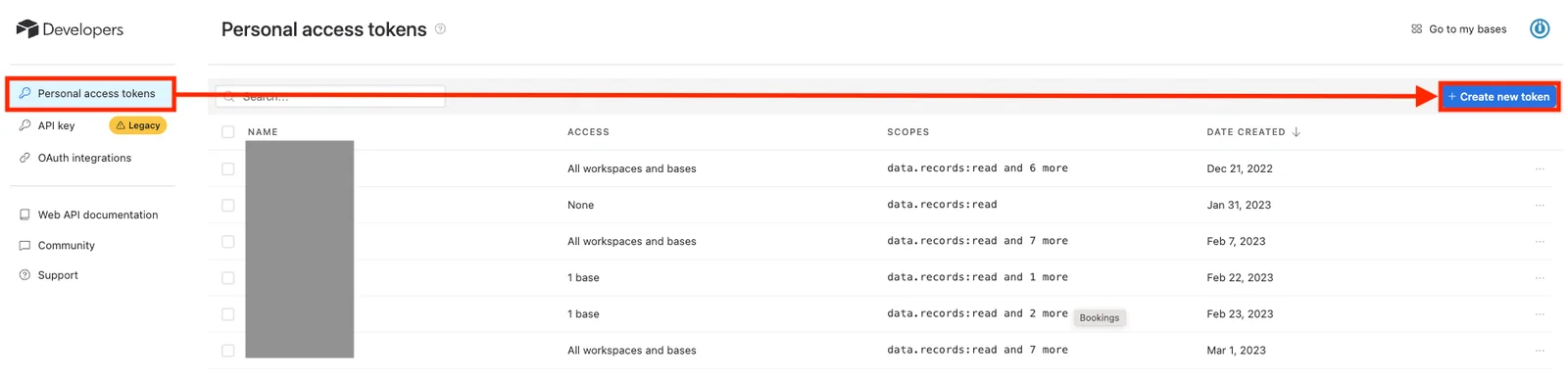Select the Feb 7, 2023 token checkbox
1568x381 pixels.
click(x=227, y=241)
